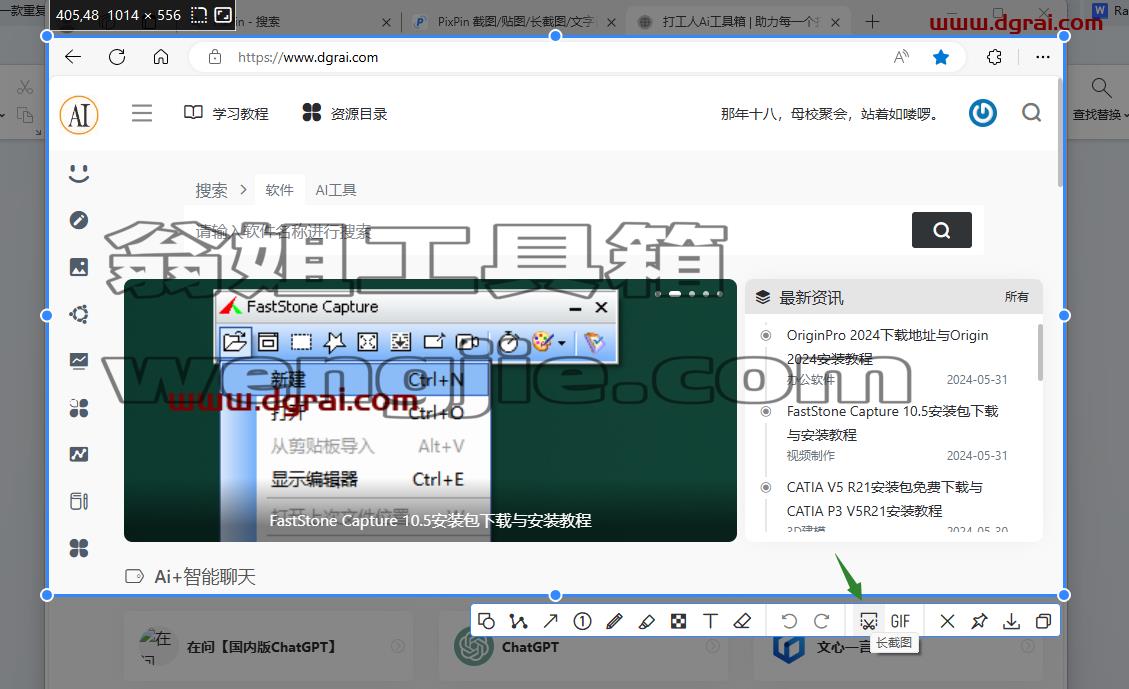
Task: Switch to the PixPin 截图 browser tab
Action: pos(514,22)
